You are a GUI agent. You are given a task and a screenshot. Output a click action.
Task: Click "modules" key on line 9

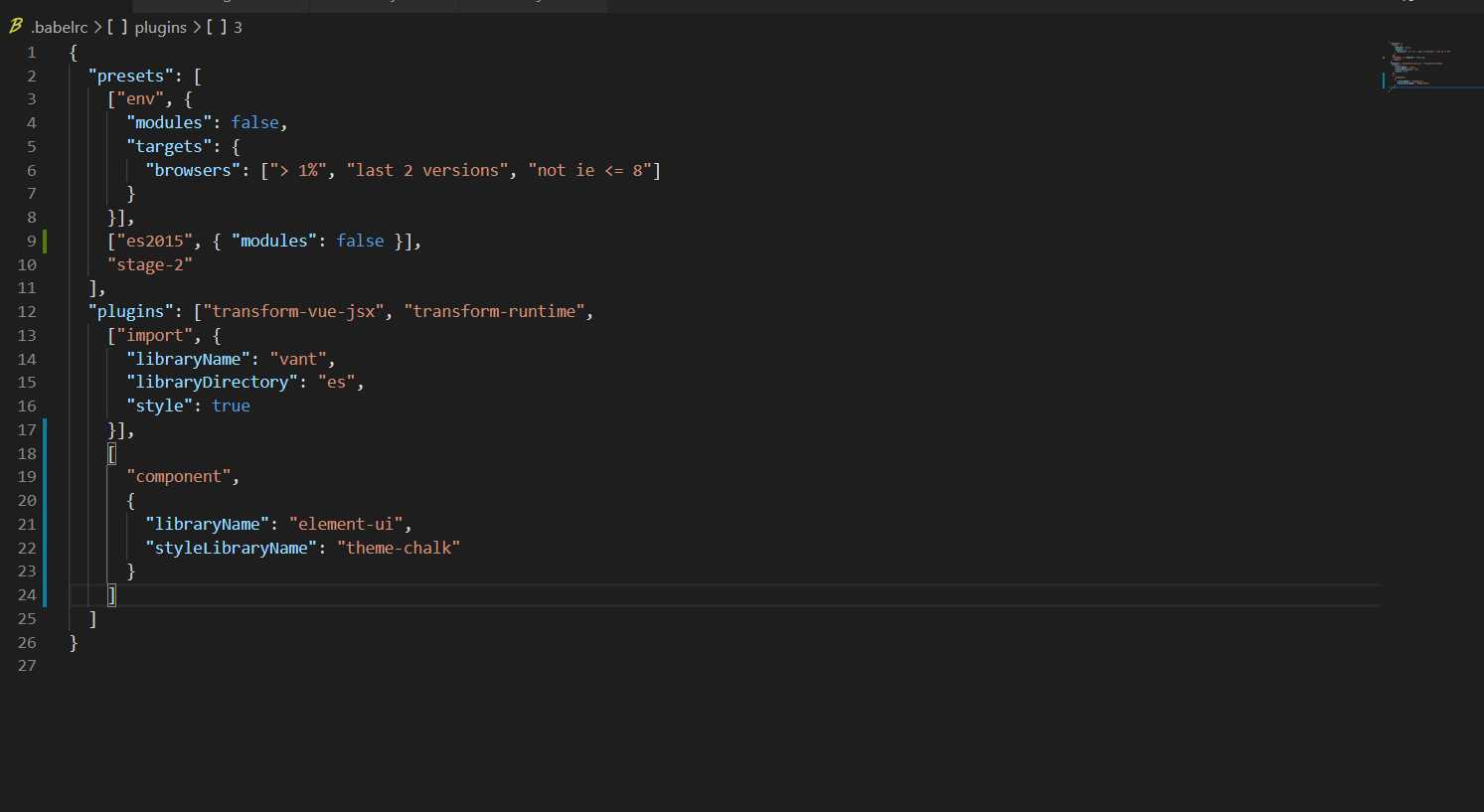(274, 241)
